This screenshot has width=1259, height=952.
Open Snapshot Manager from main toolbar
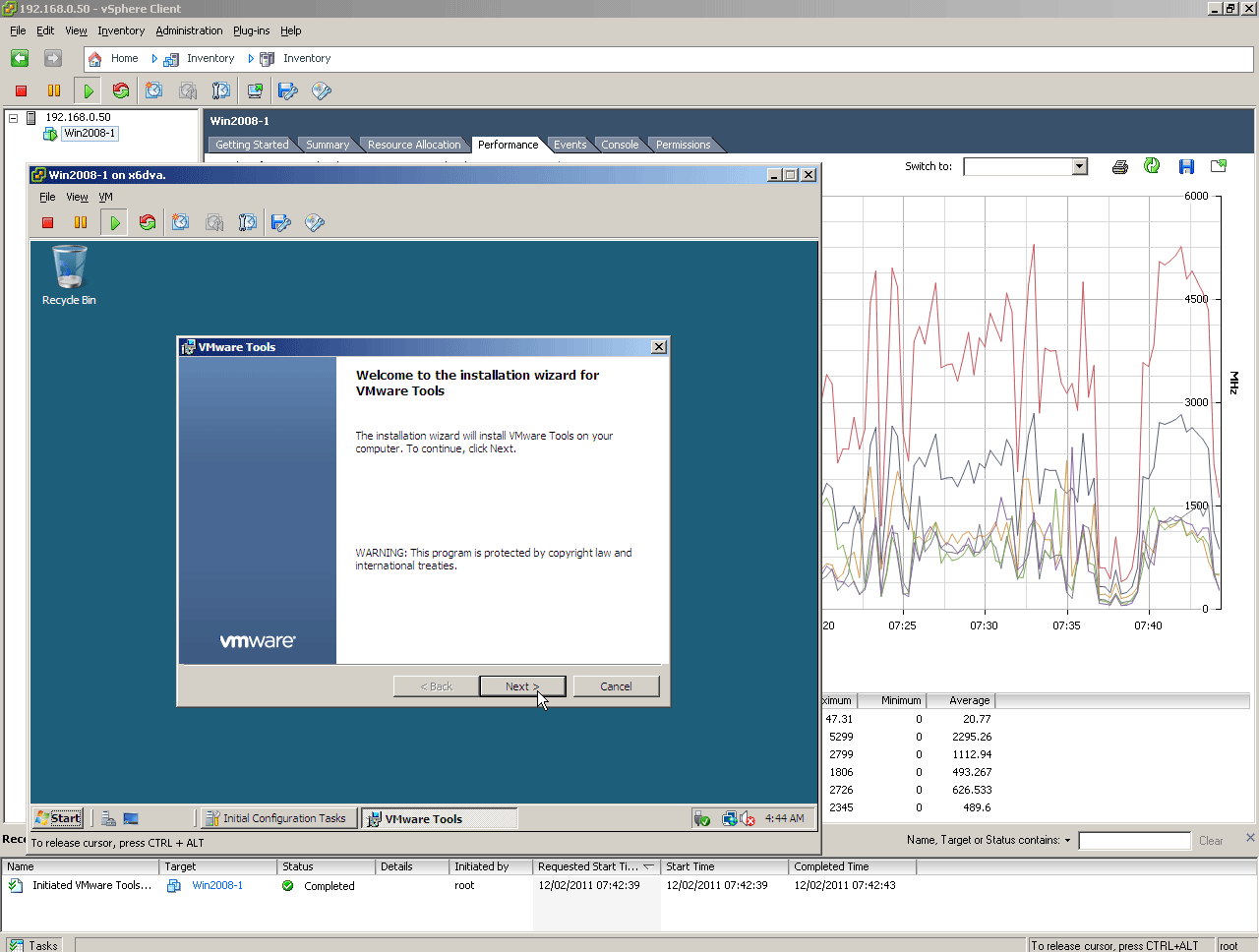[x=221, y=90]
